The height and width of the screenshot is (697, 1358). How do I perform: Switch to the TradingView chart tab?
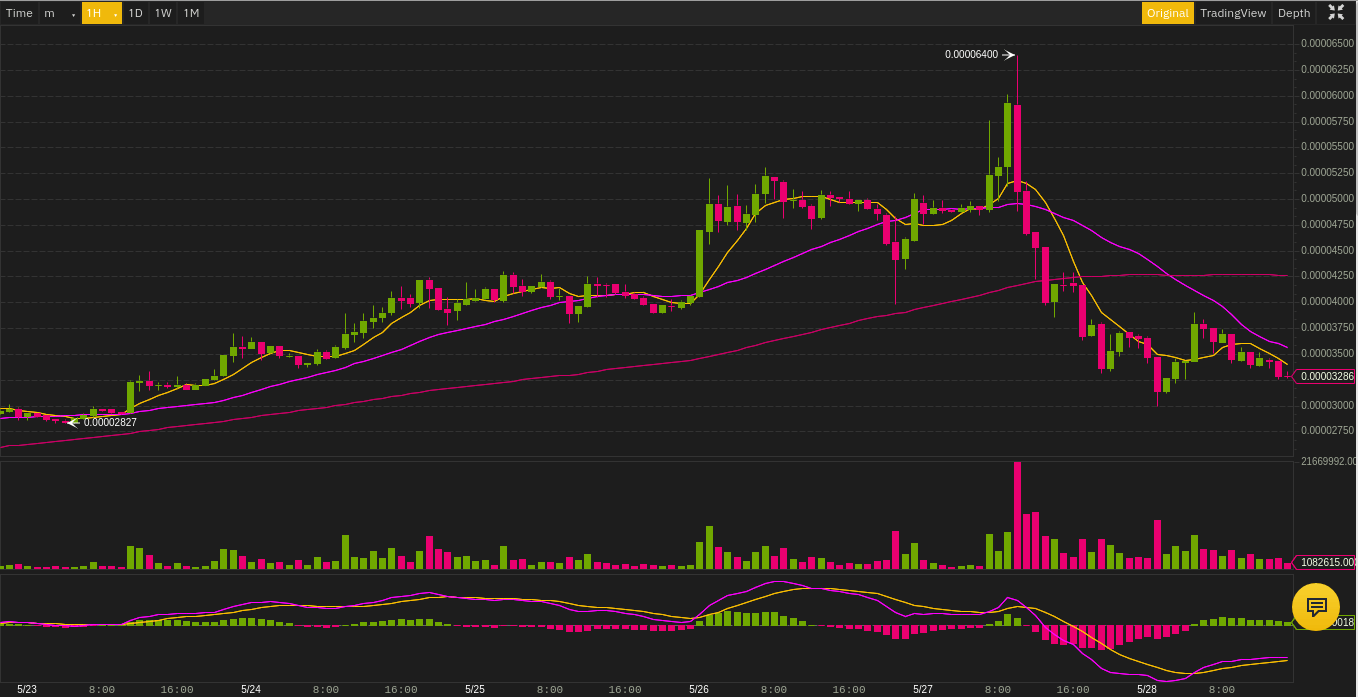pos(1233,13)
